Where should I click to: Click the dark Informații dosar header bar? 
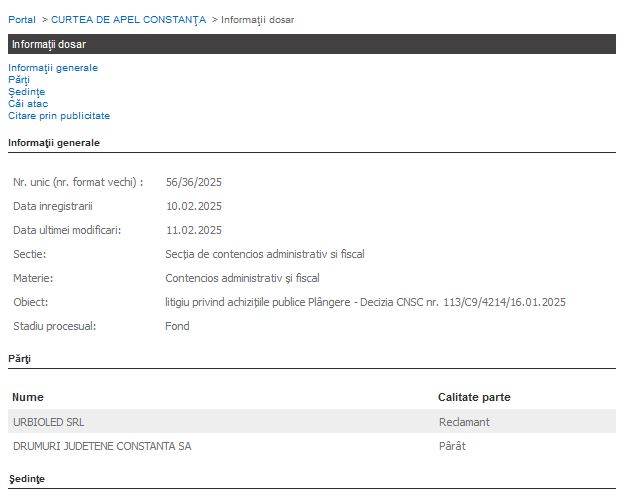click(311, 45)
